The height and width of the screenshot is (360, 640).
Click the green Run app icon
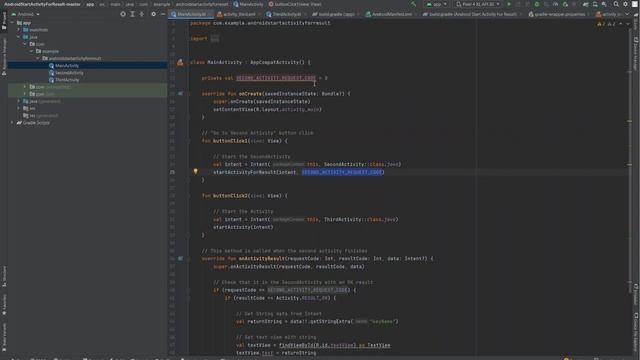(x=509, y=4)
